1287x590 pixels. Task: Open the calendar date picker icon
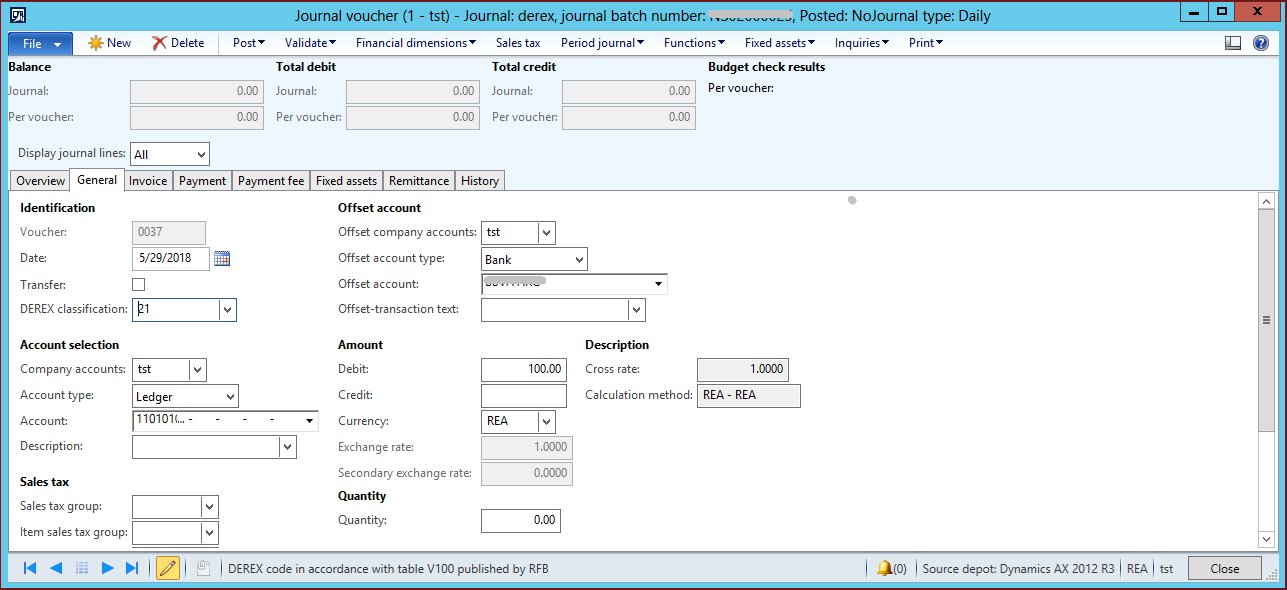[x=222, y=259]
